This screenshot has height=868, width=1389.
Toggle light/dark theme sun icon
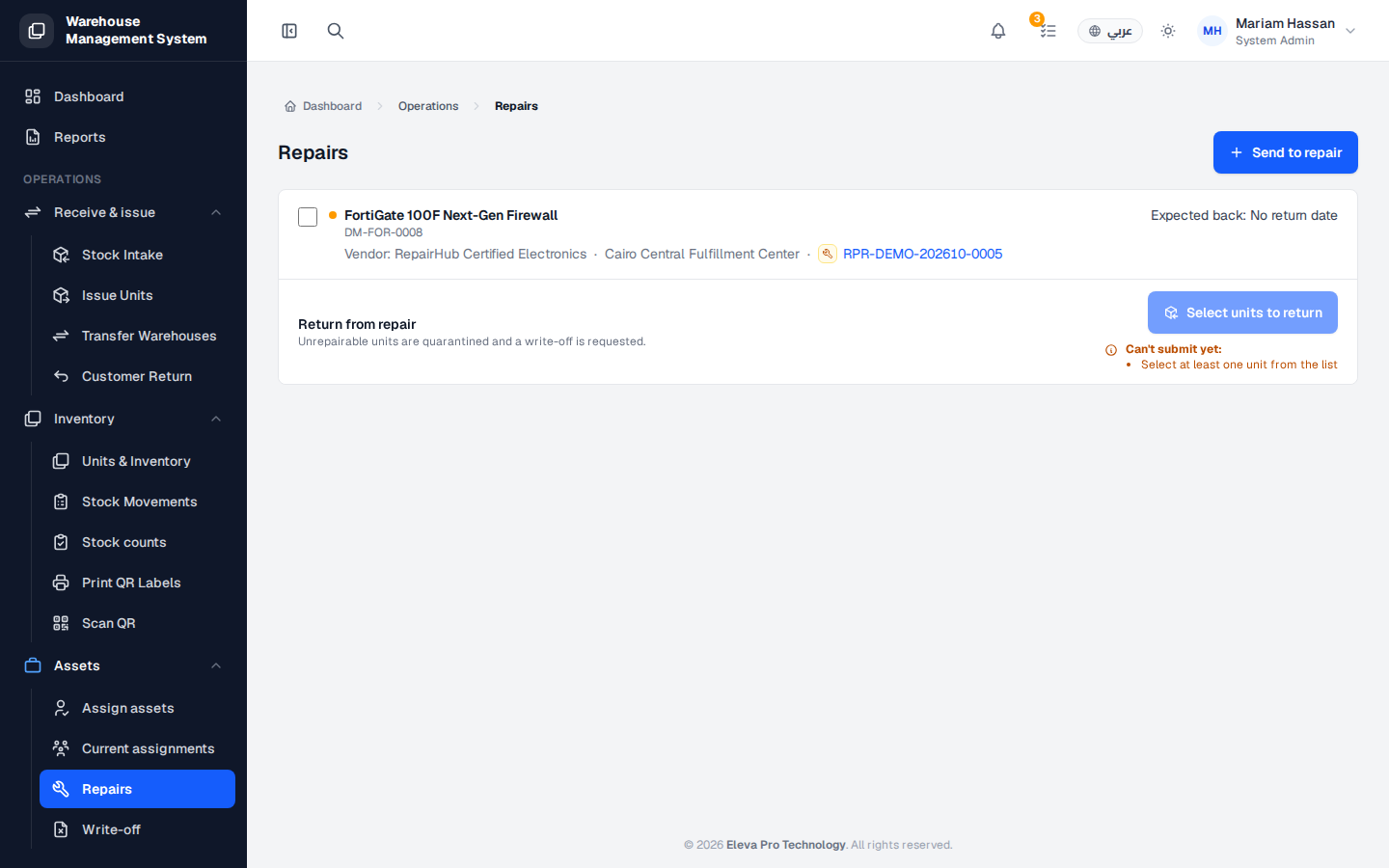[x=1168, y=31]
